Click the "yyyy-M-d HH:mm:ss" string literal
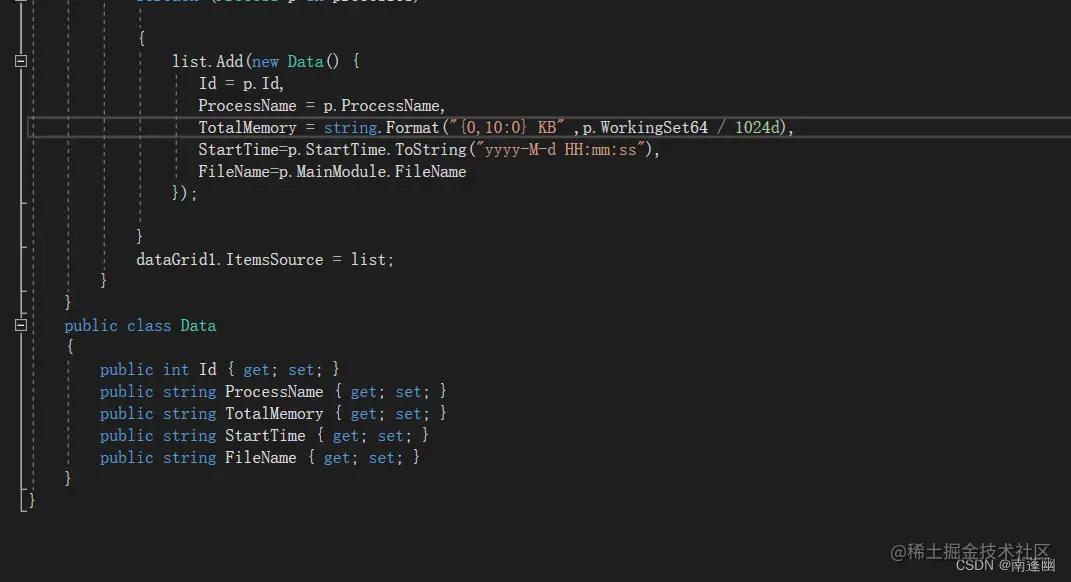The height and width of the screenshot is (582, 1071). pos(560,150)
